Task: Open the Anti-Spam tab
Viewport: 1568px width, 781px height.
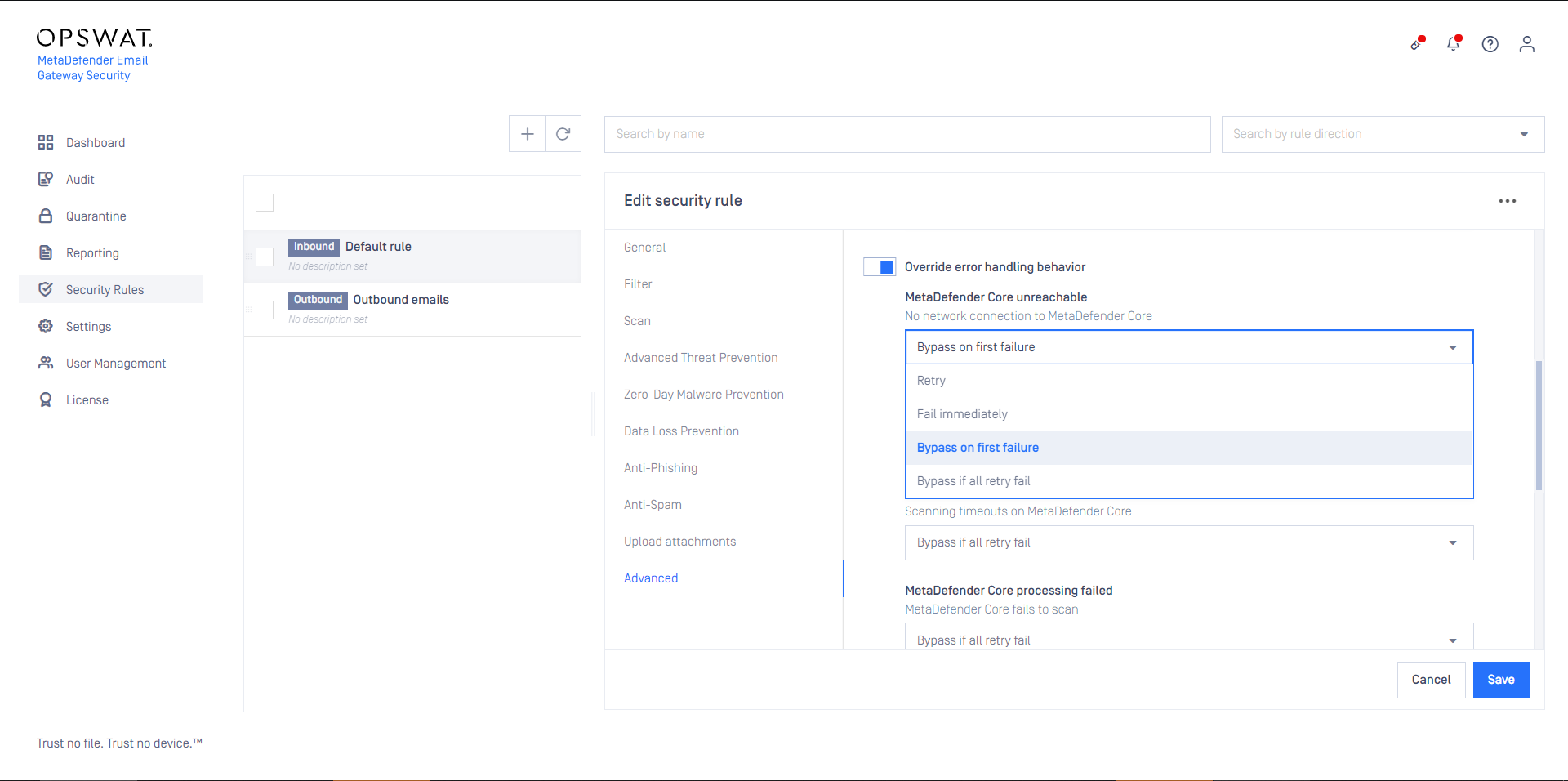Action: 653,505
